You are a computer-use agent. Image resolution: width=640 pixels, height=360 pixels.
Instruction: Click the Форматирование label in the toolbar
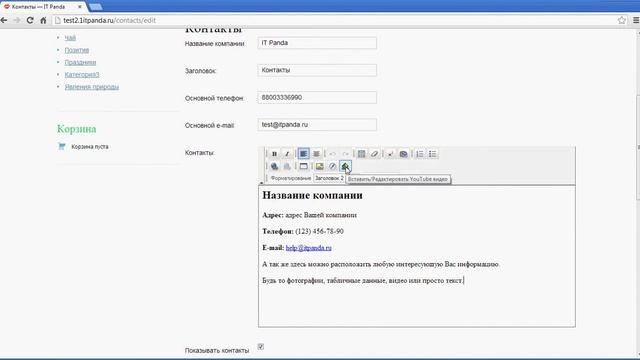291,178
